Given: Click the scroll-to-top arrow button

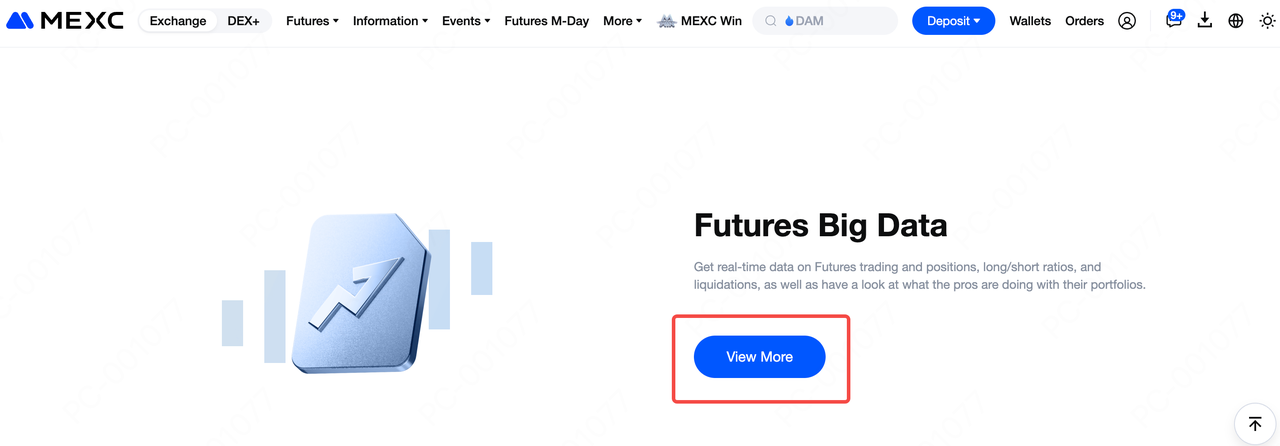Looking at the screenshot, I should tap(1255, 425).
